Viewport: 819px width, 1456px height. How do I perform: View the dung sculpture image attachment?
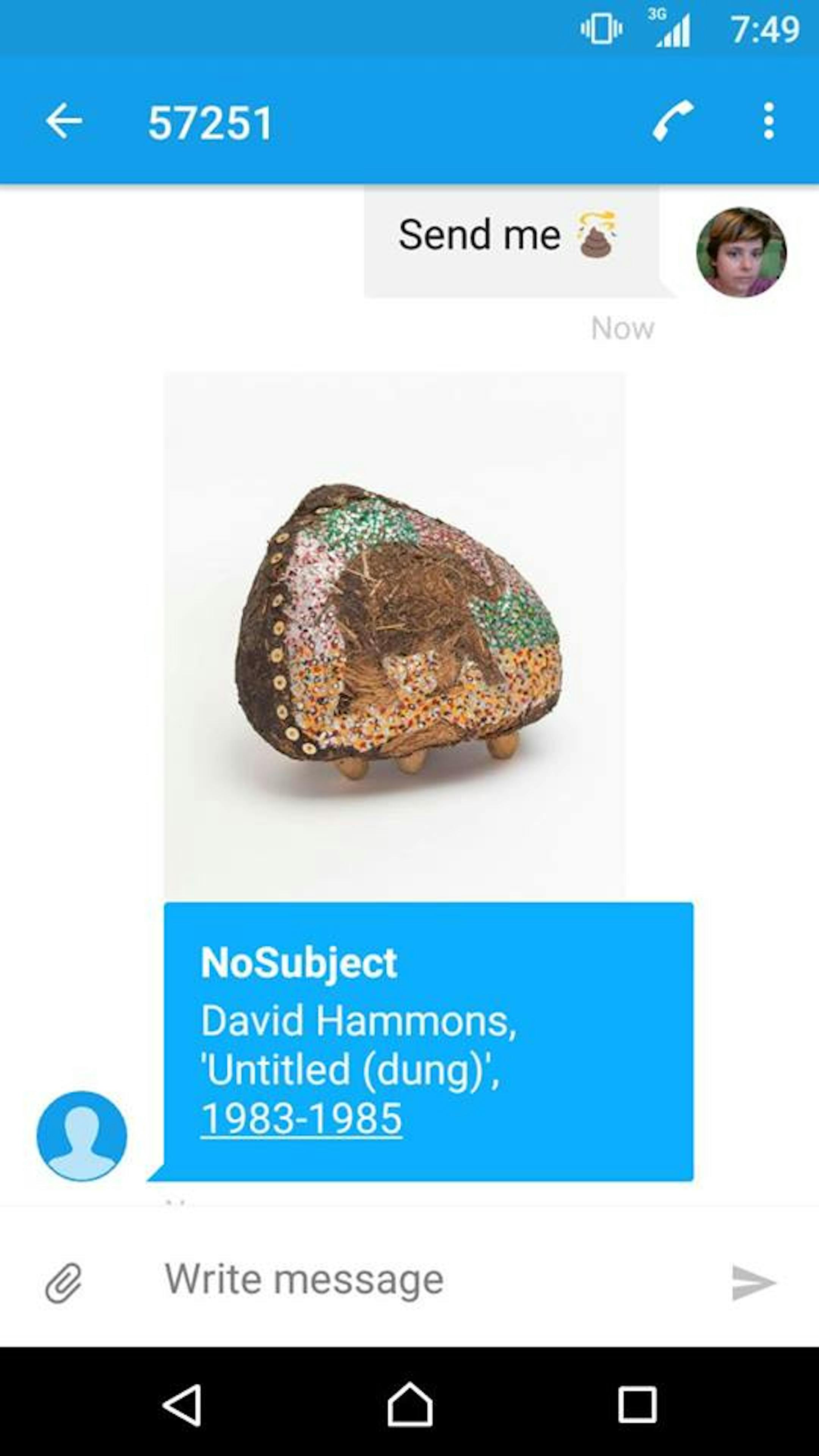coord(394,636)
